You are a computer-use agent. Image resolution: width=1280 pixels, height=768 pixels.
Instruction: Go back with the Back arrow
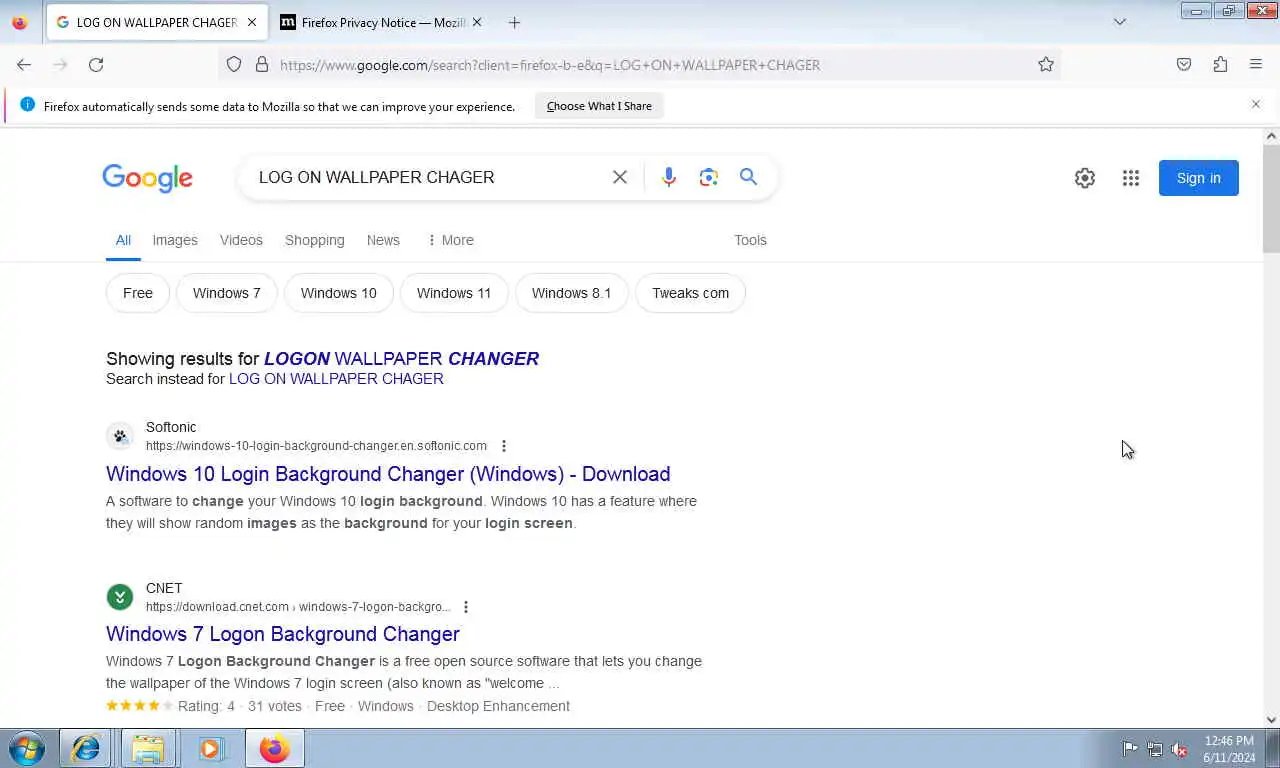click(24, 64)
